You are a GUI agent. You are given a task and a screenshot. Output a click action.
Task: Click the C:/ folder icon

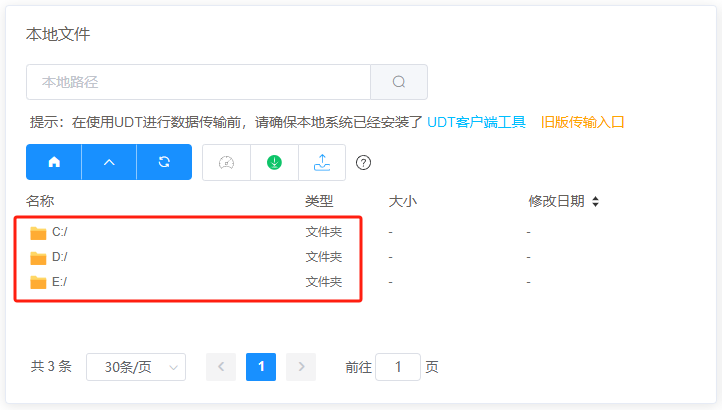38,233
